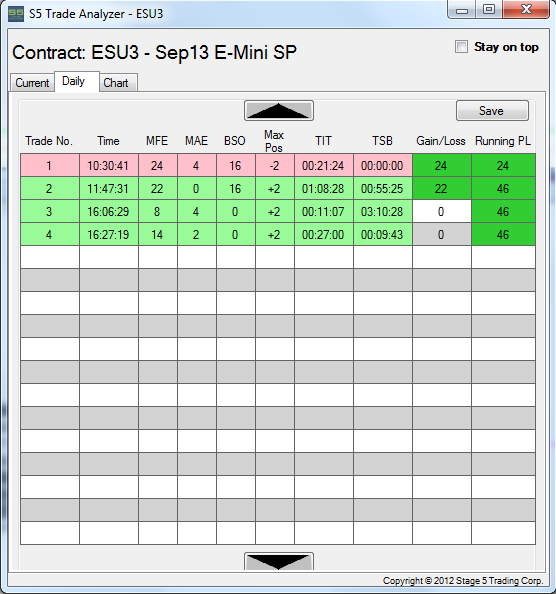Screen dimensions: 556x594
Task: Click the MFE value 14
Action: click(x=158, y=234)
